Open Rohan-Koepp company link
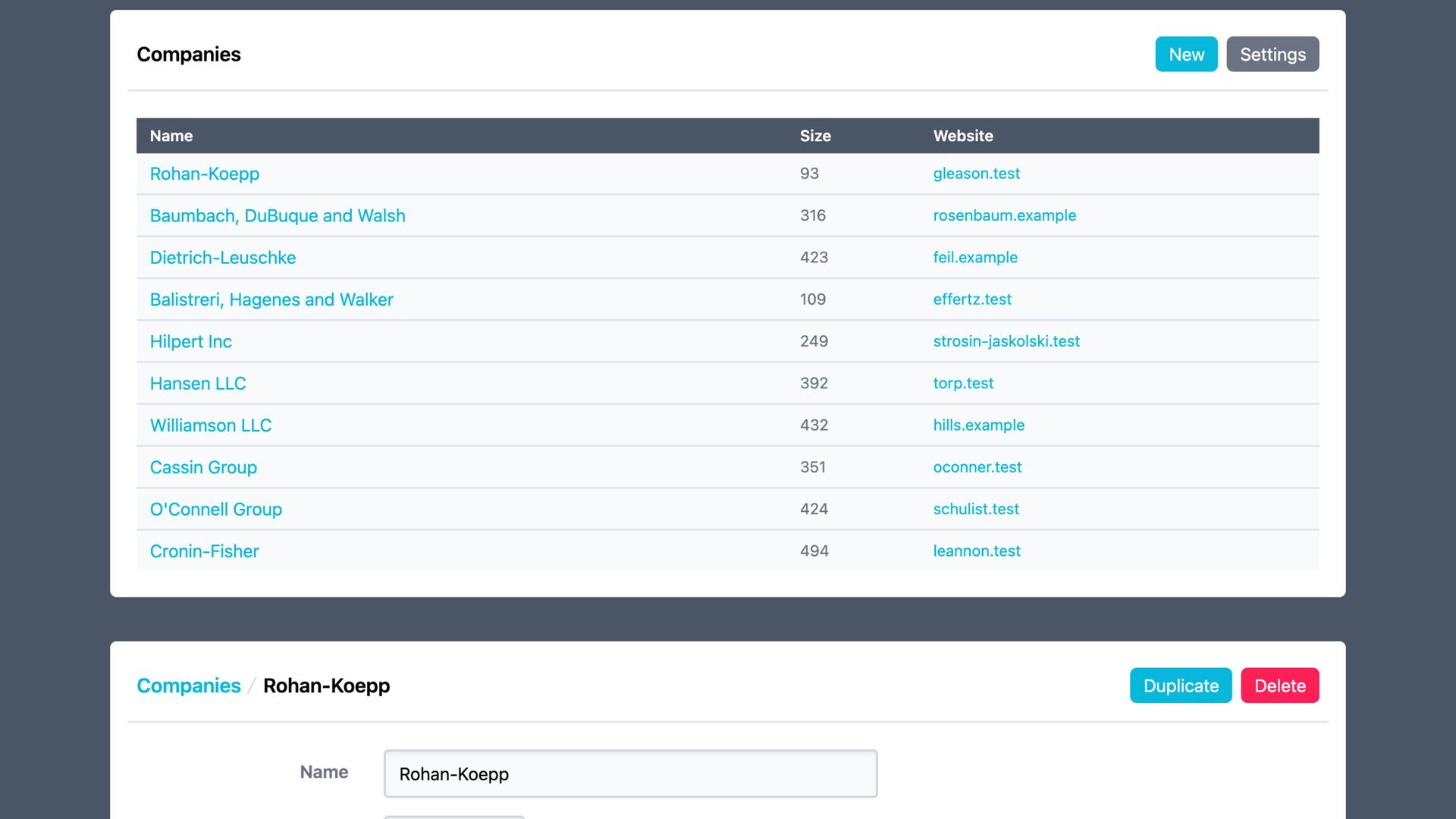The image size is (1456, 819). tap(205, 174)
